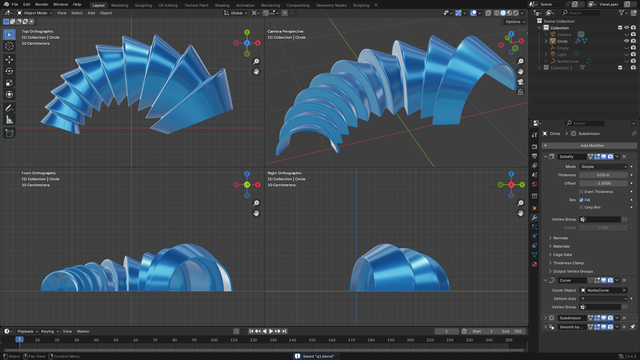Select the Rotate tool
Image resolution: width=640 pixels, height=360 pixels.
click(x=9, y=71)
